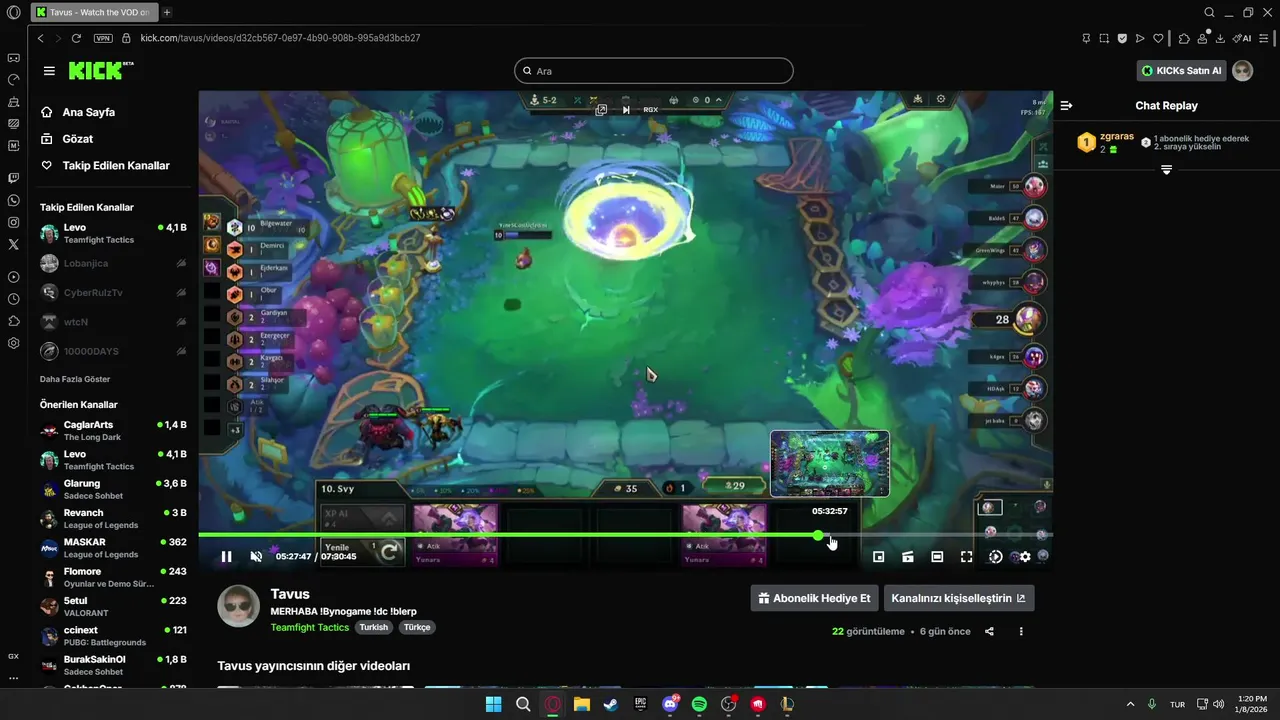Open Lobanjica offline channel
Screen dimensions: 1280x720
click(113, 263)
